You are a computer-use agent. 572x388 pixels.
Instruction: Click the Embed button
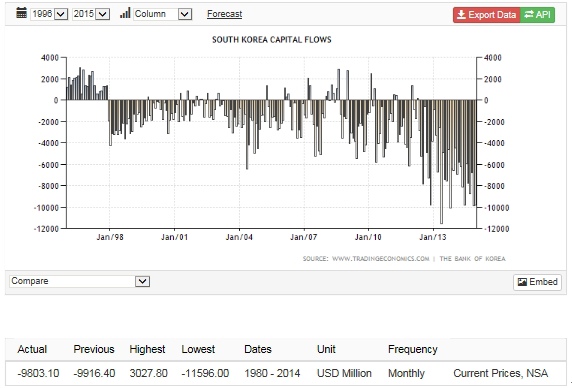pos(537,282)
